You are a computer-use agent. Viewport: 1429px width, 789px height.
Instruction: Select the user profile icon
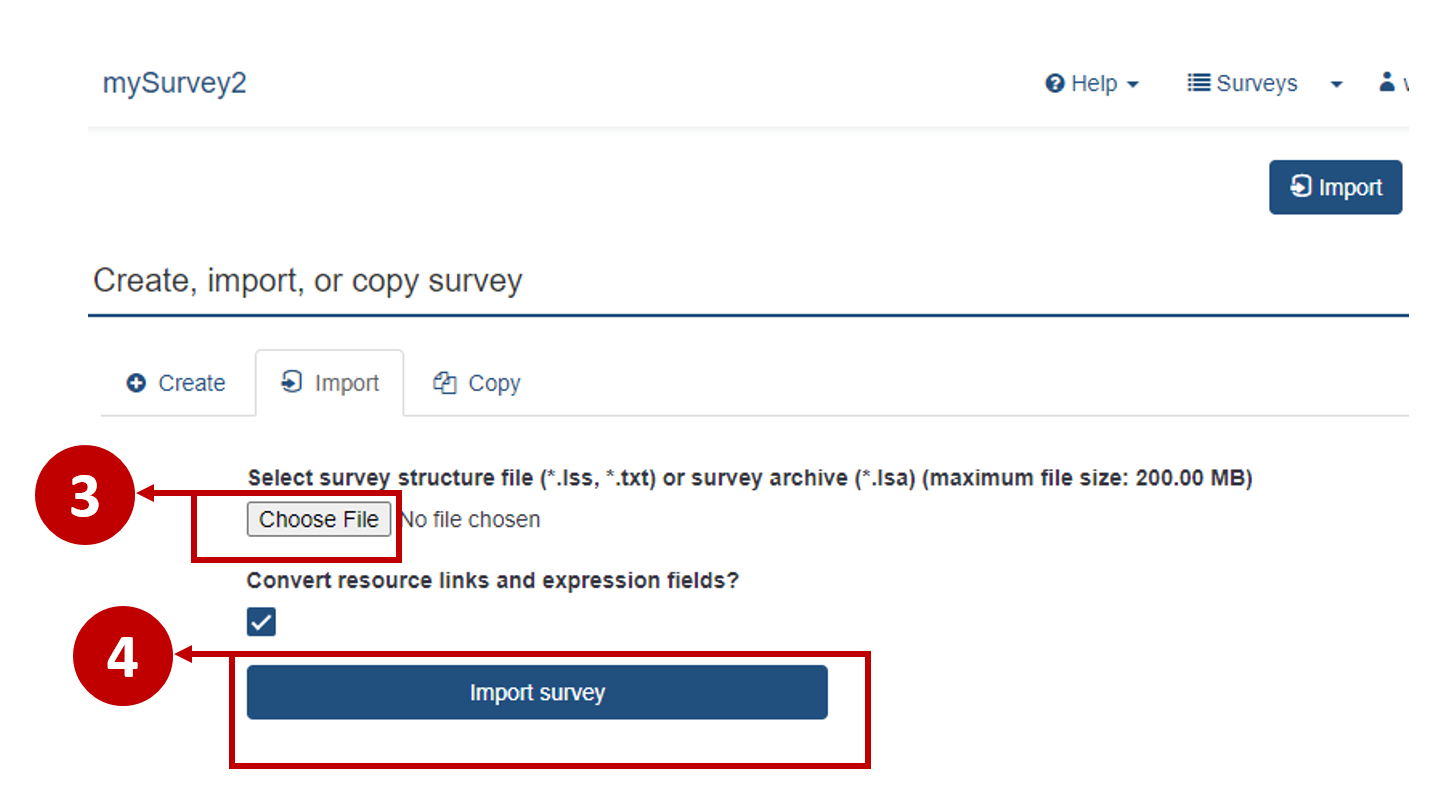[1386, 82]
